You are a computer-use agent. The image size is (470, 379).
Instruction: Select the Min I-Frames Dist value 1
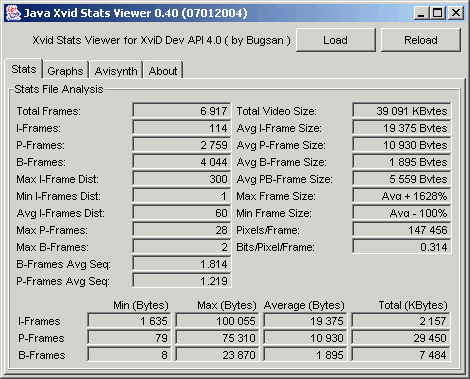pyautogui.click(x=182, y=196)
